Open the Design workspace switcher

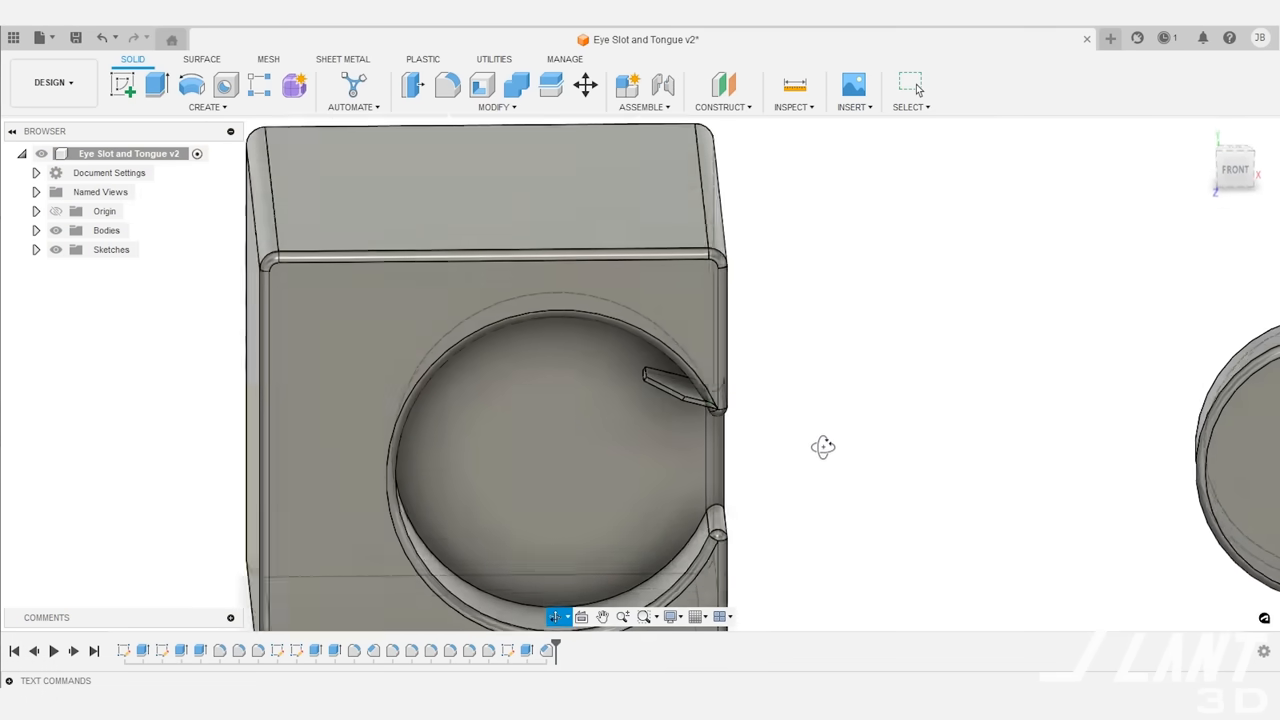[x=53, y=82]
